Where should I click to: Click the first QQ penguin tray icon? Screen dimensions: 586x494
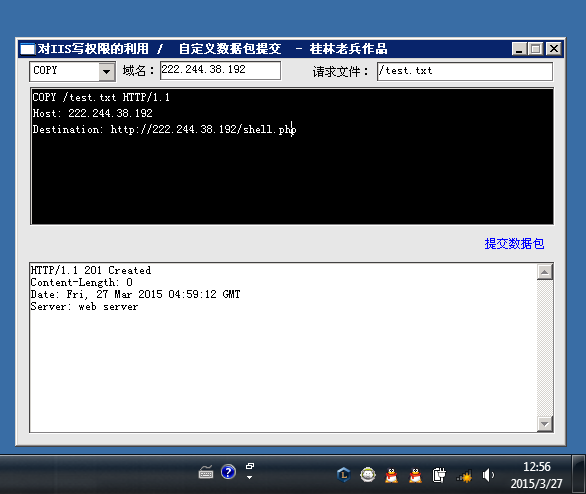click(x=391, y=475)
